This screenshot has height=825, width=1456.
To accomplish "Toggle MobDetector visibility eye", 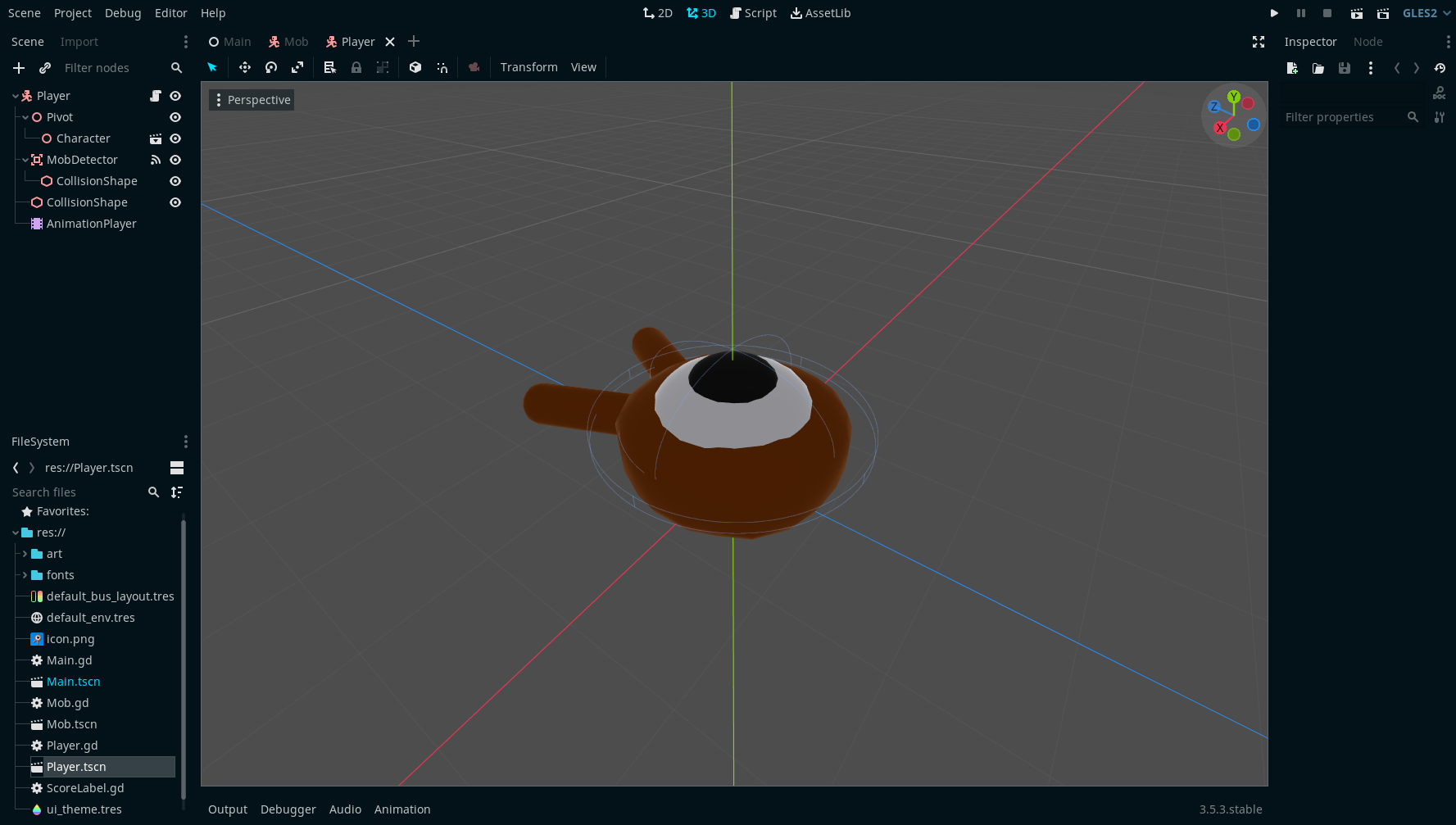I will coord(175,160).
